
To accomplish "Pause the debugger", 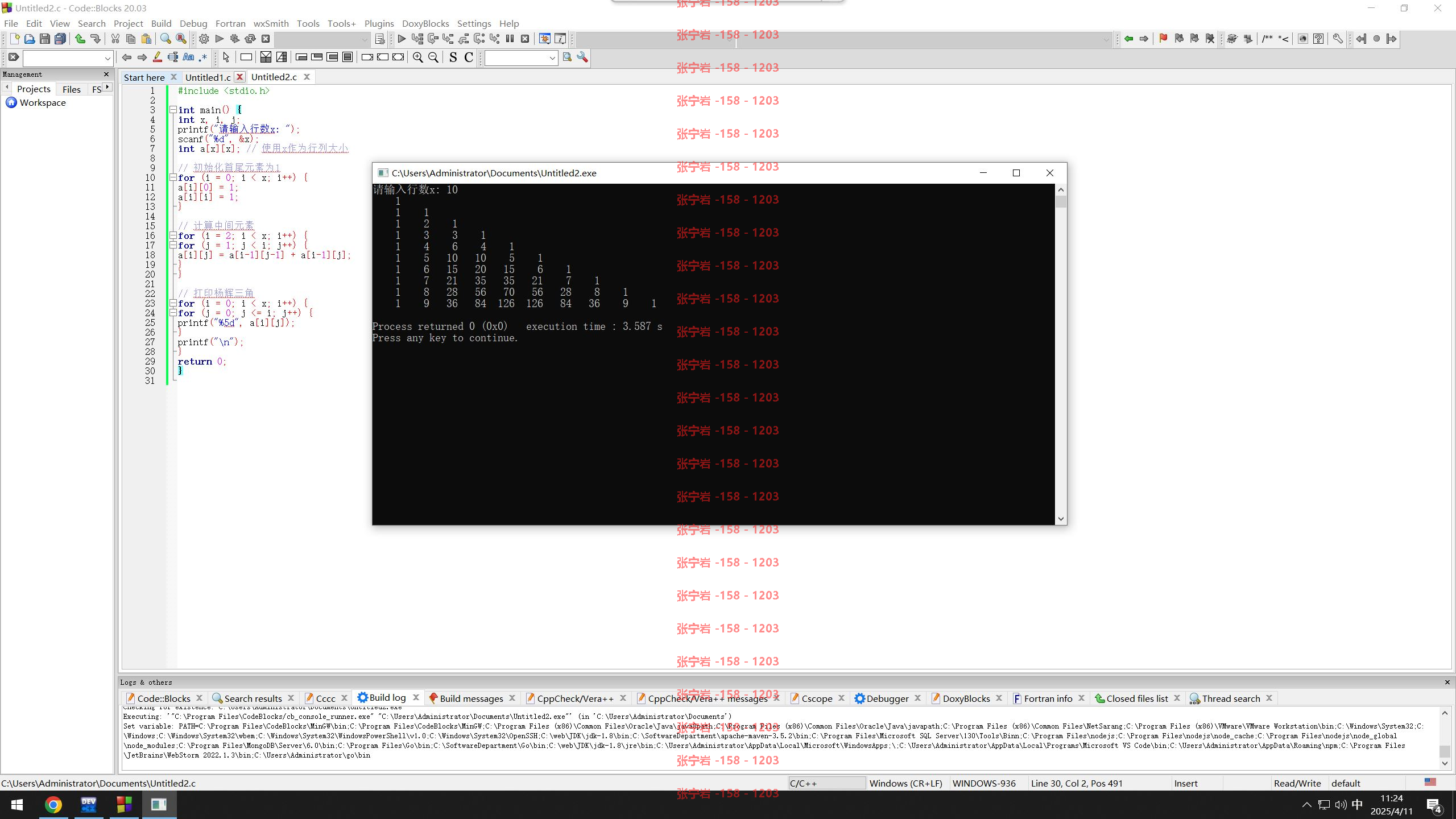I will tap(510, 39).
